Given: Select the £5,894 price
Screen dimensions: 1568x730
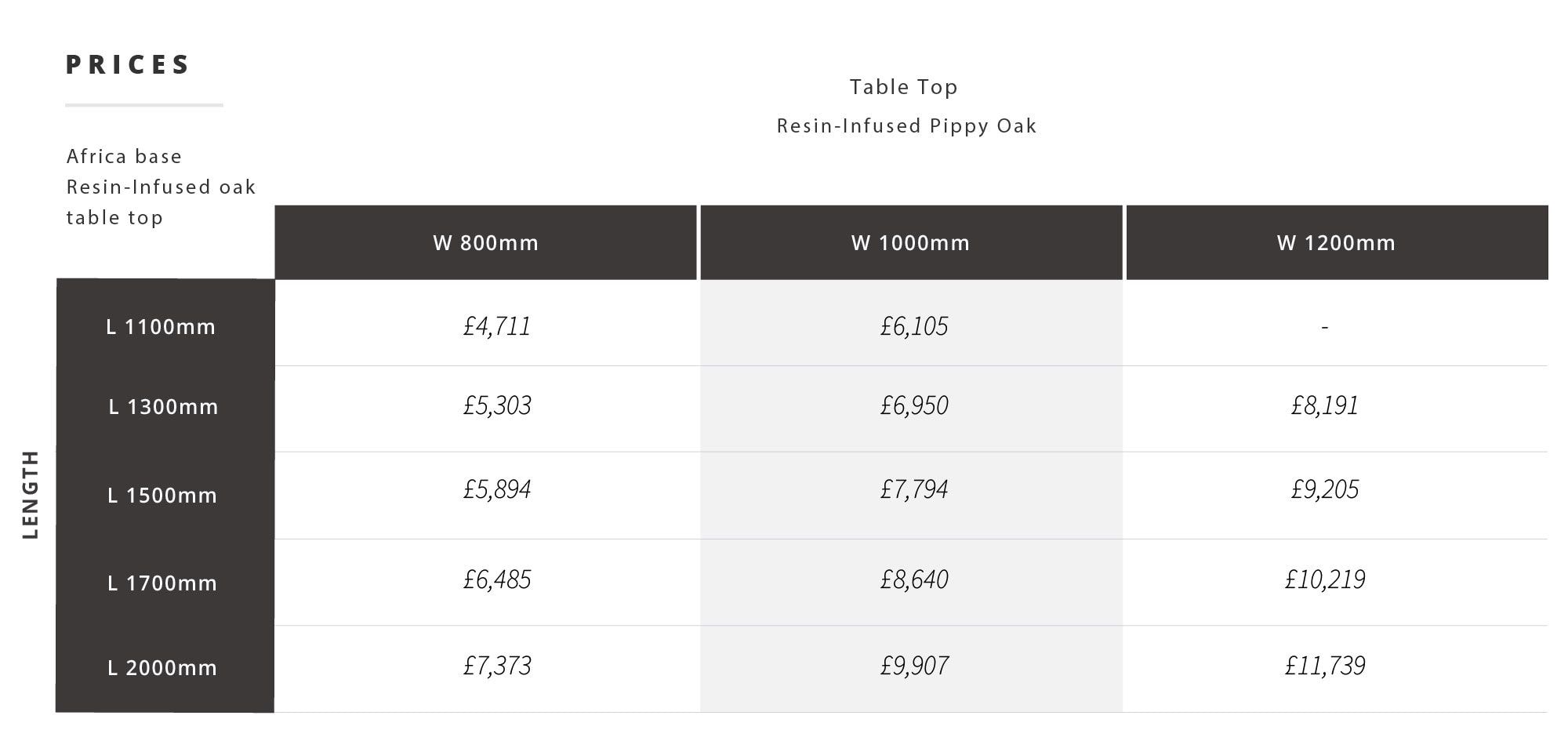Looking at the screenshot, I should pos(497,489).
